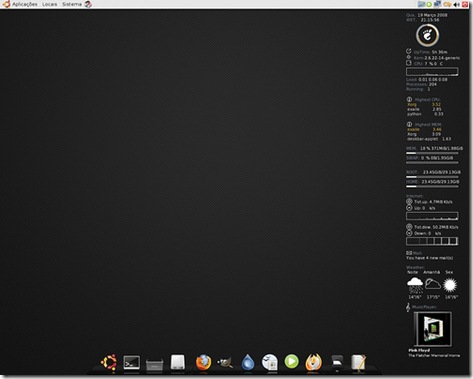
Task: Open the dark monitor dock icon
Action: coord(337,362)
